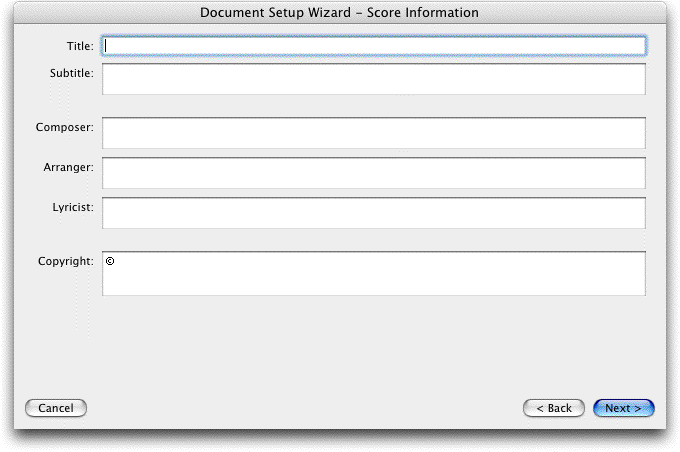Click blank space between Cancel and Back buttons

point(304,408)
